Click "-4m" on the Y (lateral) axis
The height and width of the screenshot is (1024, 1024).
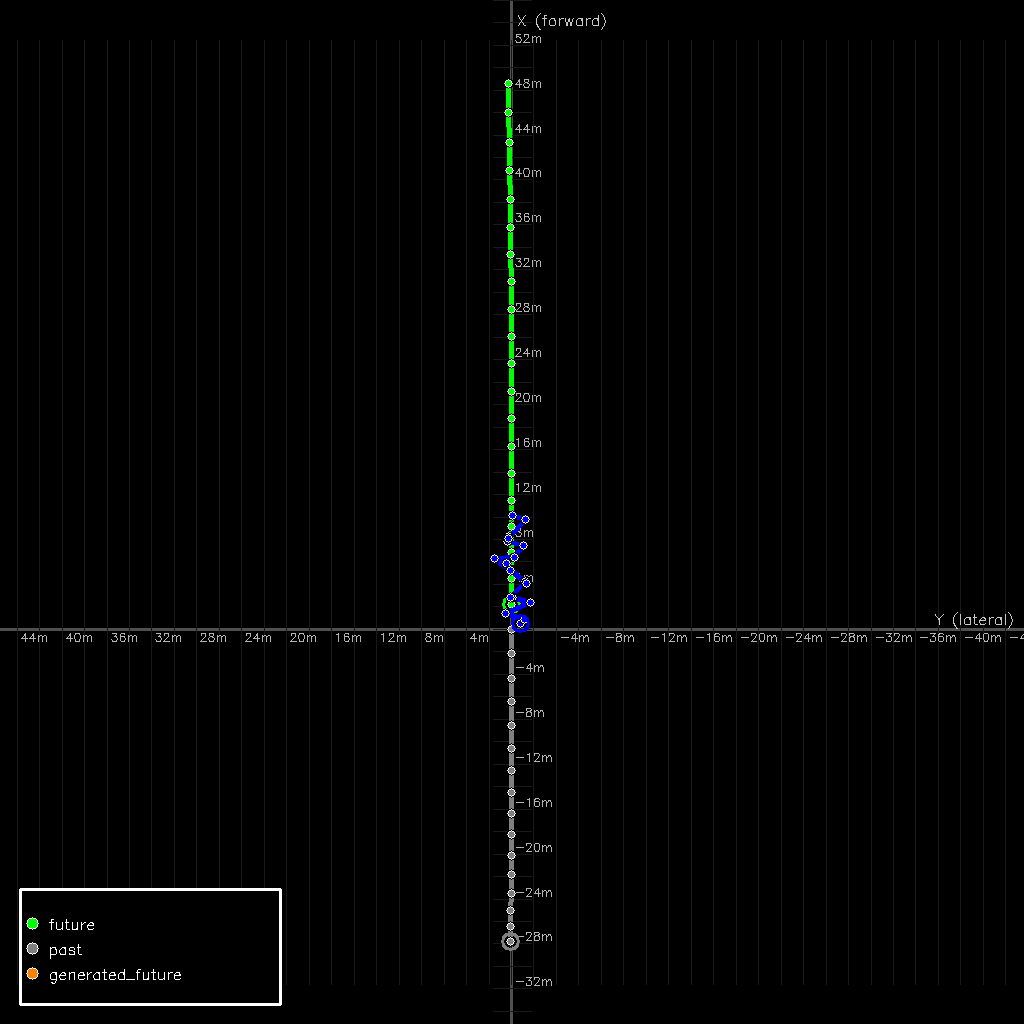pos(575,638)
